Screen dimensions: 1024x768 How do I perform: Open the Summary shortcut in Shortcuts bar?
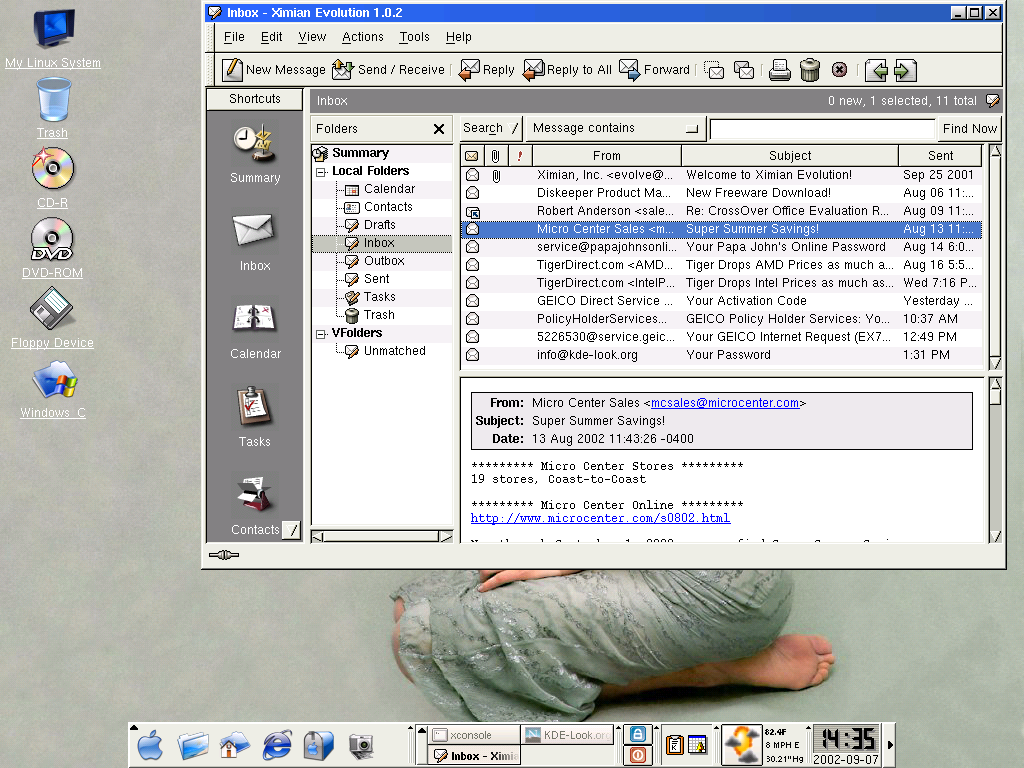tap(255, 153)
